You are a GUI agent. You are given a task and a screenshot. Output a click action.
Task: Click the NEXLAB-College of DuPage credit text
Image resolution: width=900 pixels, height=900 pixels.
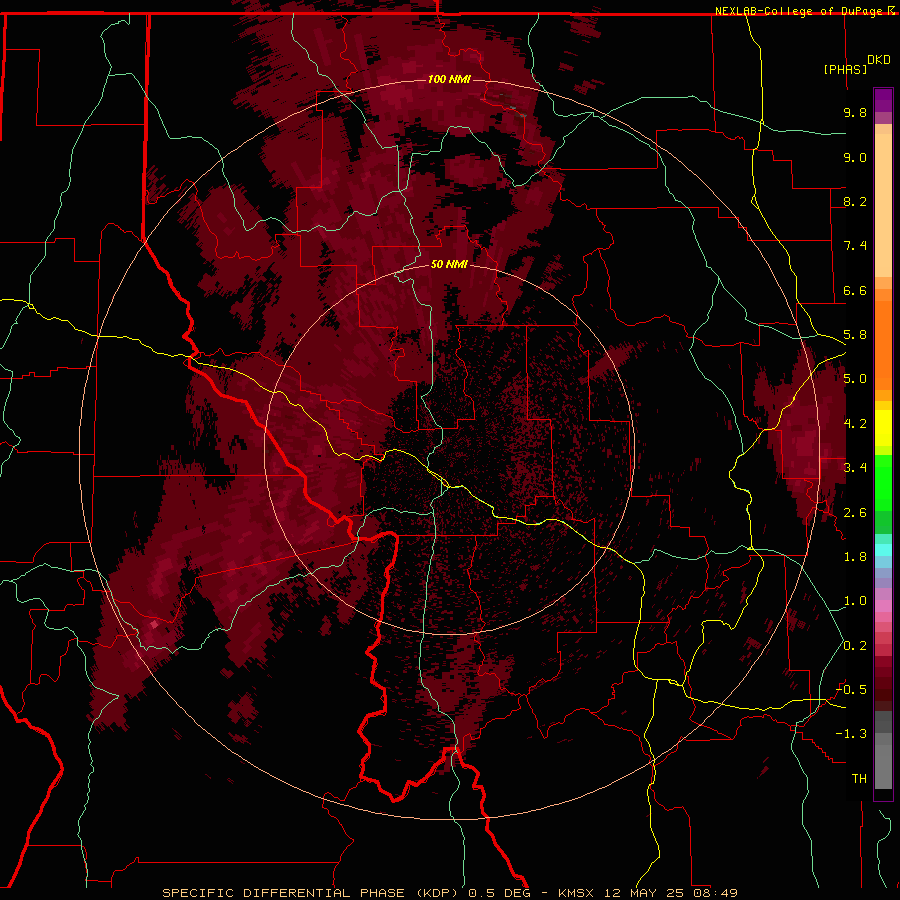800,11
